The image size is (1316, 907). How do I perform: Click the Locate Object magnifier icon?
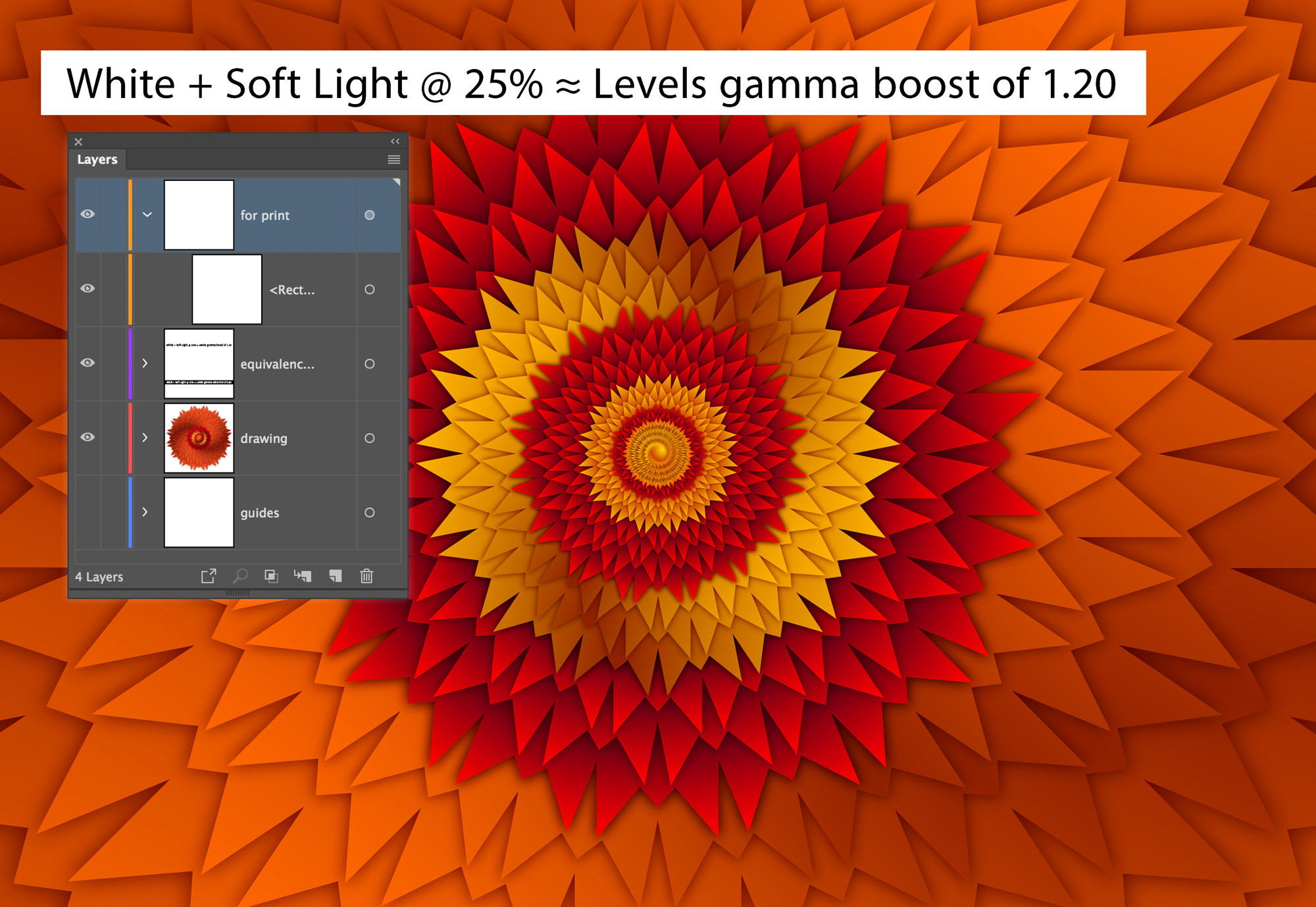pos(241,576)
